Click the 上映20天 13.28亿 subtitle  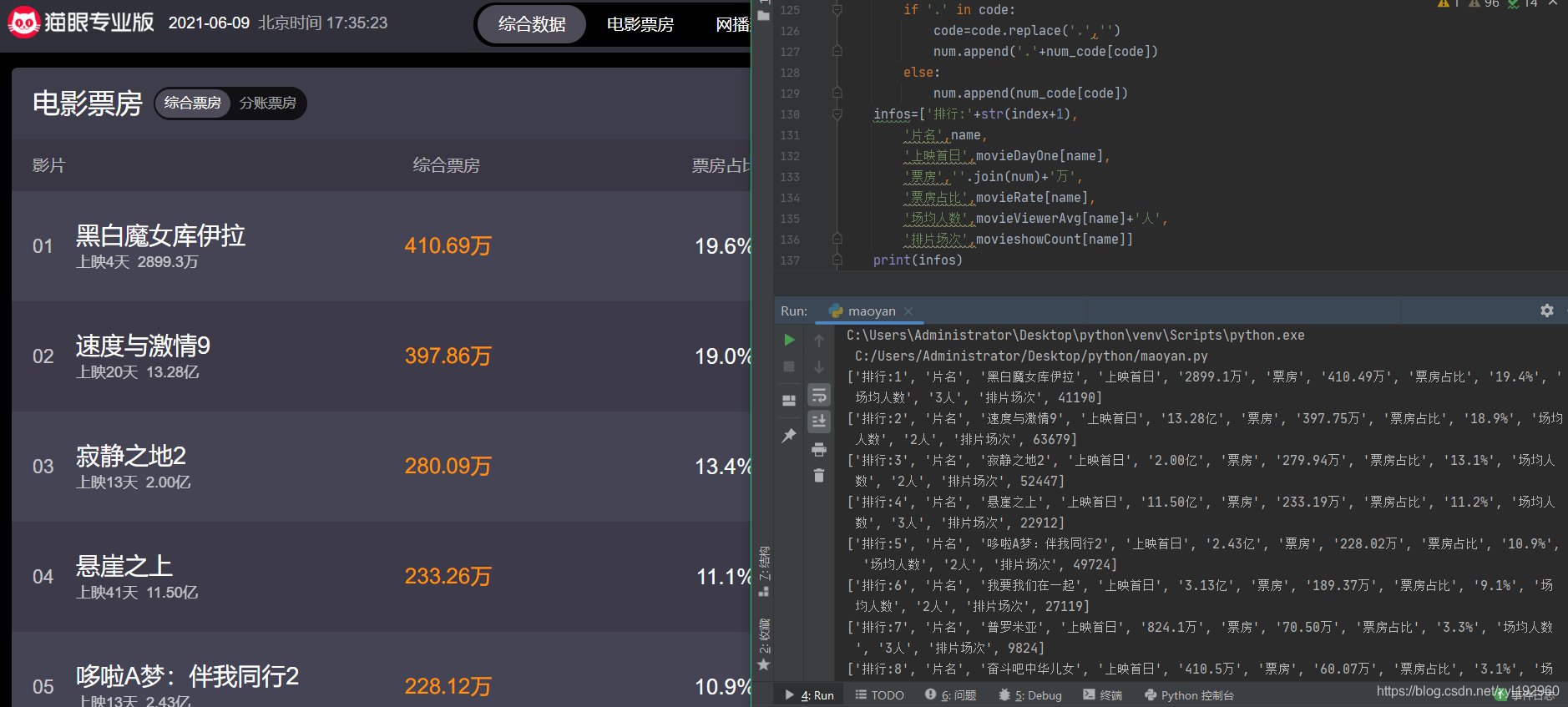tap(138, 372)
